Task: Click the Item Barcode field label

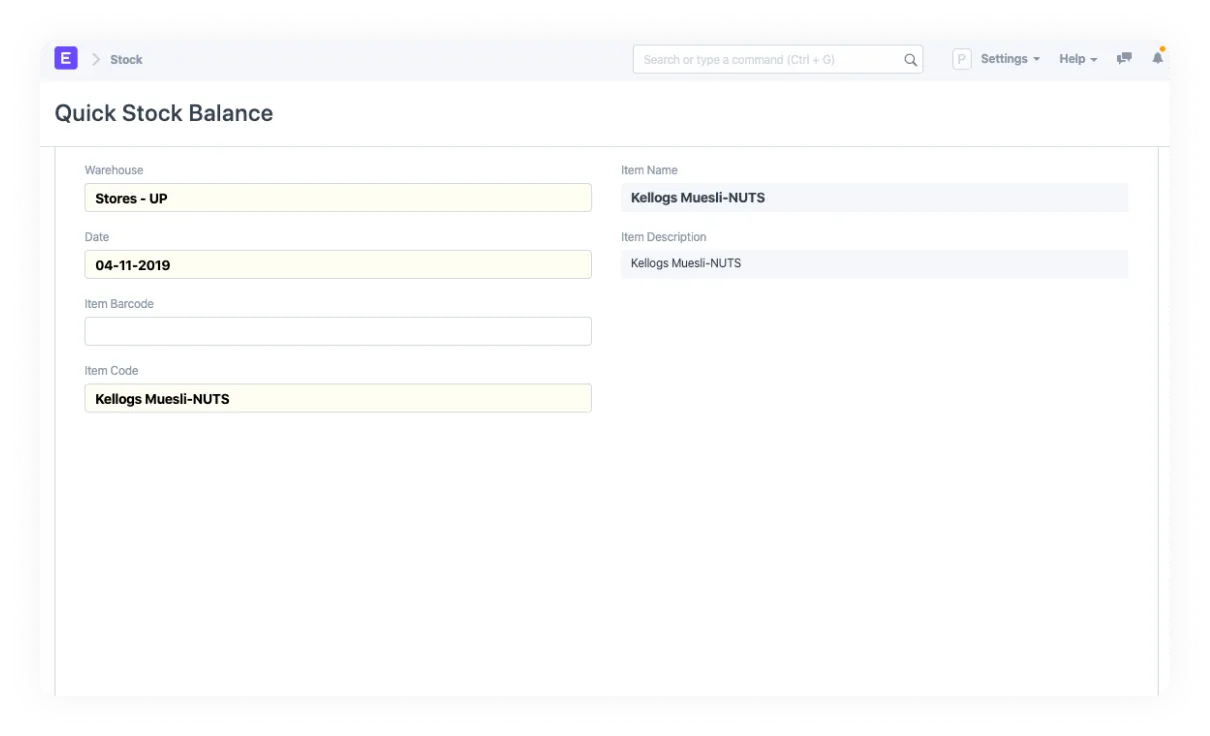Action: [119, 304]
